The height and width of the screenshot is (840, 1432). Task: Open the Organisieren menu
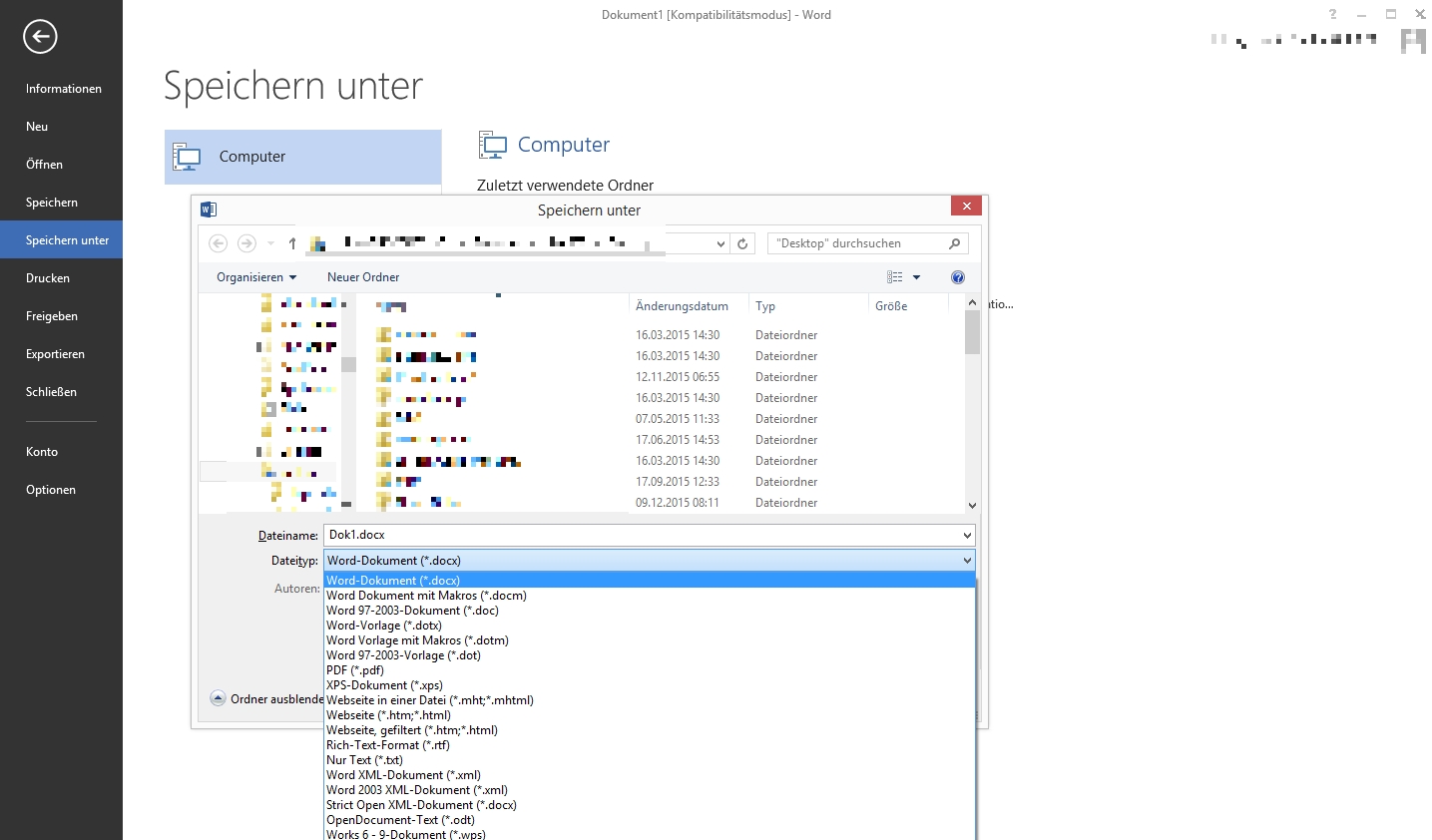tap(256, 277)
